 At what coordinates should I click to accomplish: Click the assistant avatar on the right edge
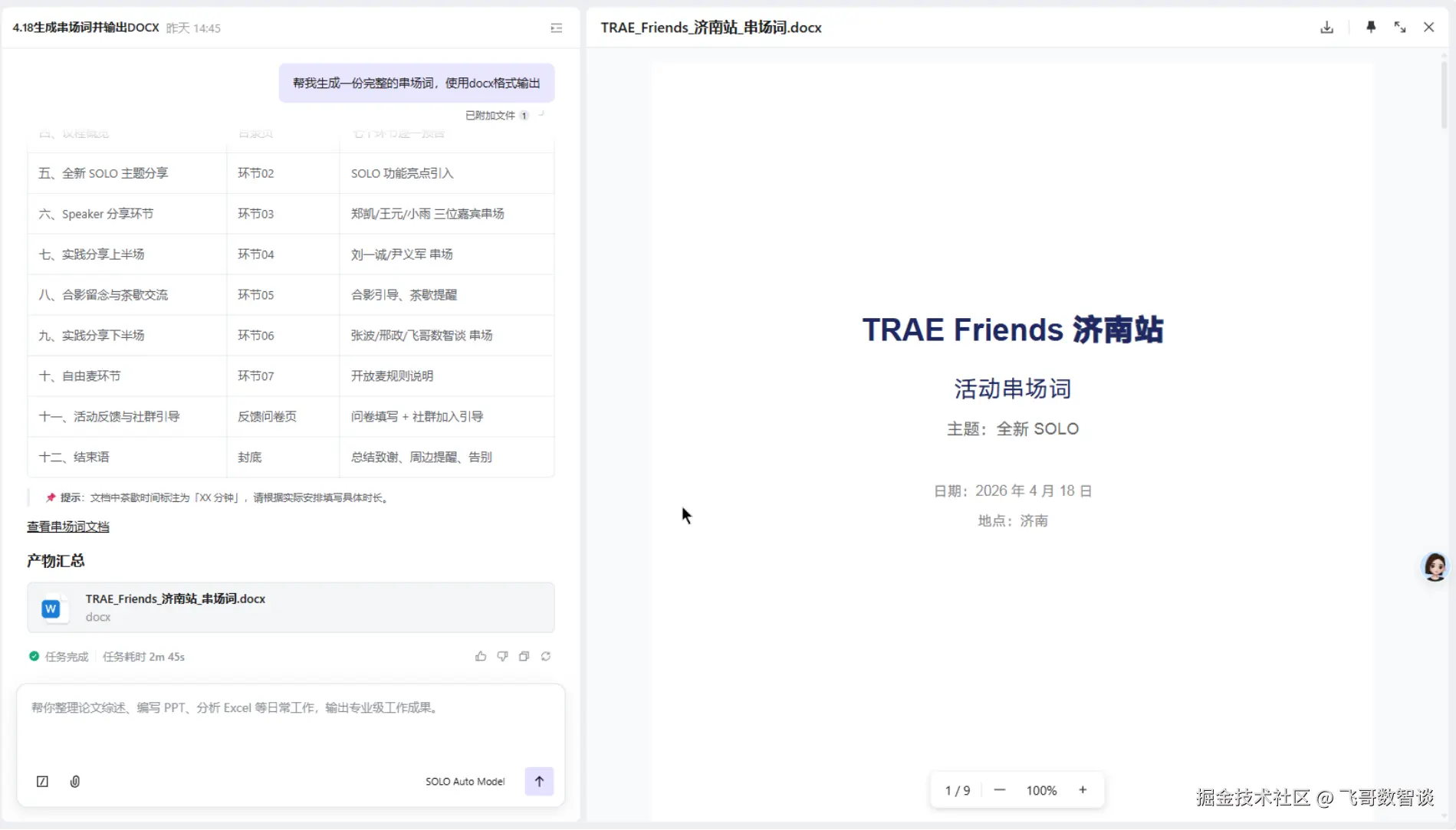1435,567
